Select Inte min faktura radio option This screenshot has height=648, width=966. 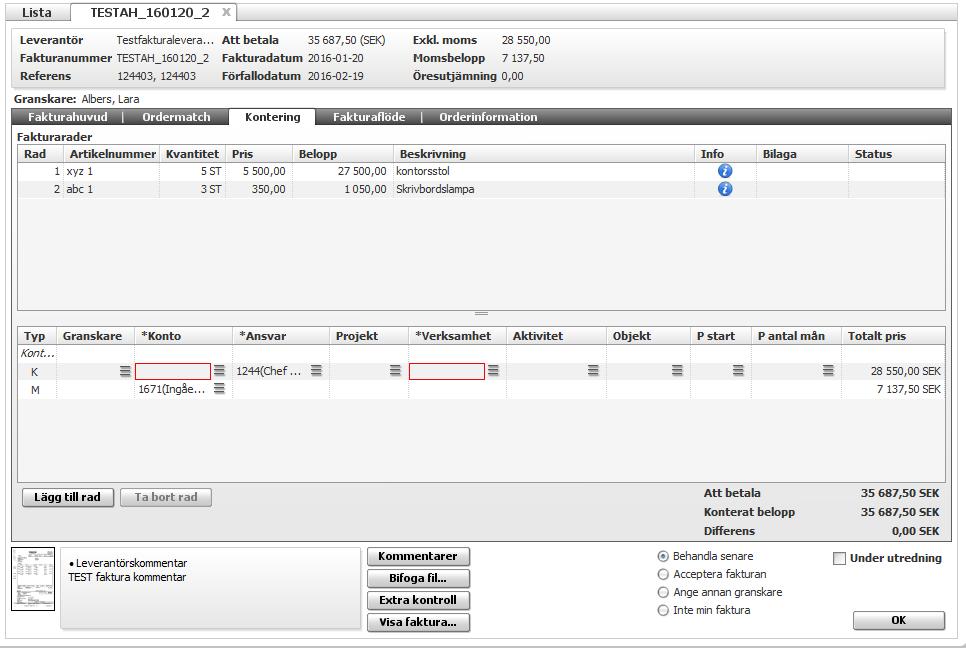tap(663, 610)
